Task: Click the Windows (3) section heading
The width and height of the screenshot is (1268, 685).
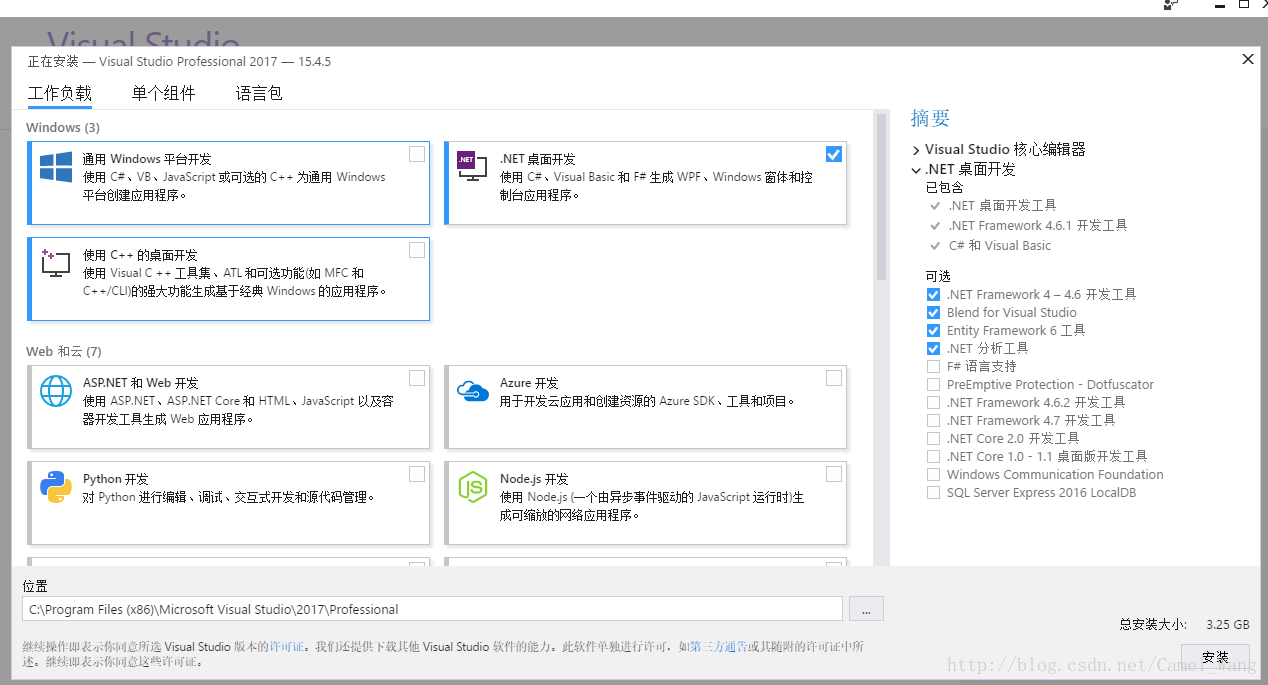Action: click(x=63, y=128)
